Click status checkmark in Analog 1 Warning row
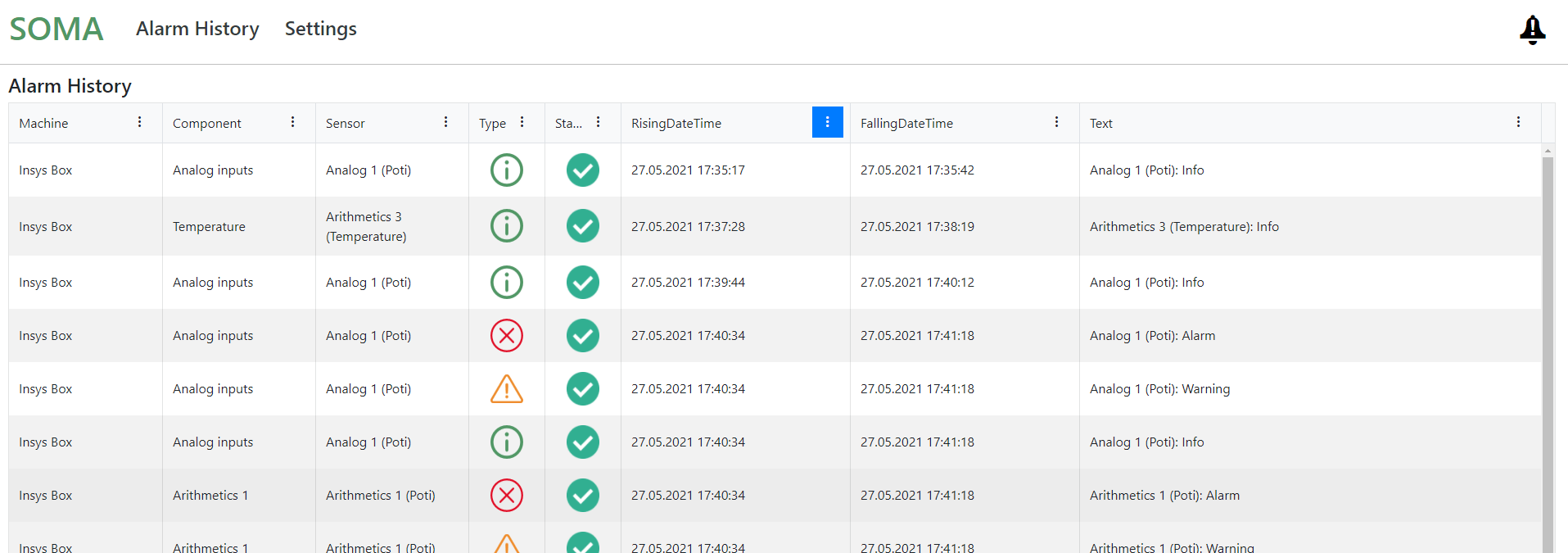Screen dimensions: 1568x553 [x=583, y=388]
